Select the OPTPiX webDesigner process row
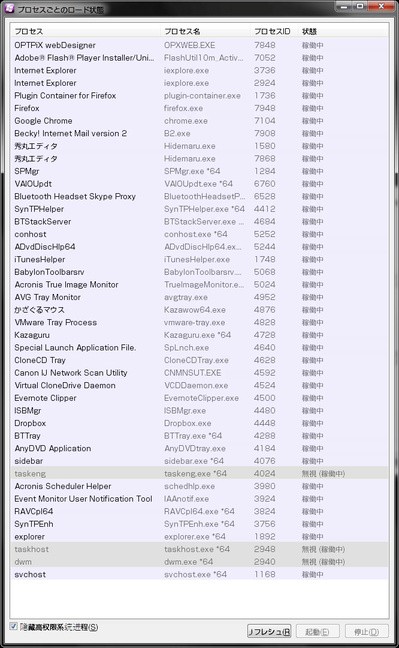 199,45
